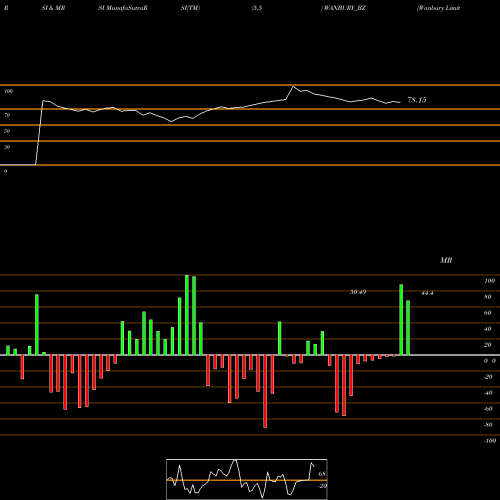Click the 'SI(TM)' header text
The width and height of the screenshot is (500, 500).
(190, 8)
